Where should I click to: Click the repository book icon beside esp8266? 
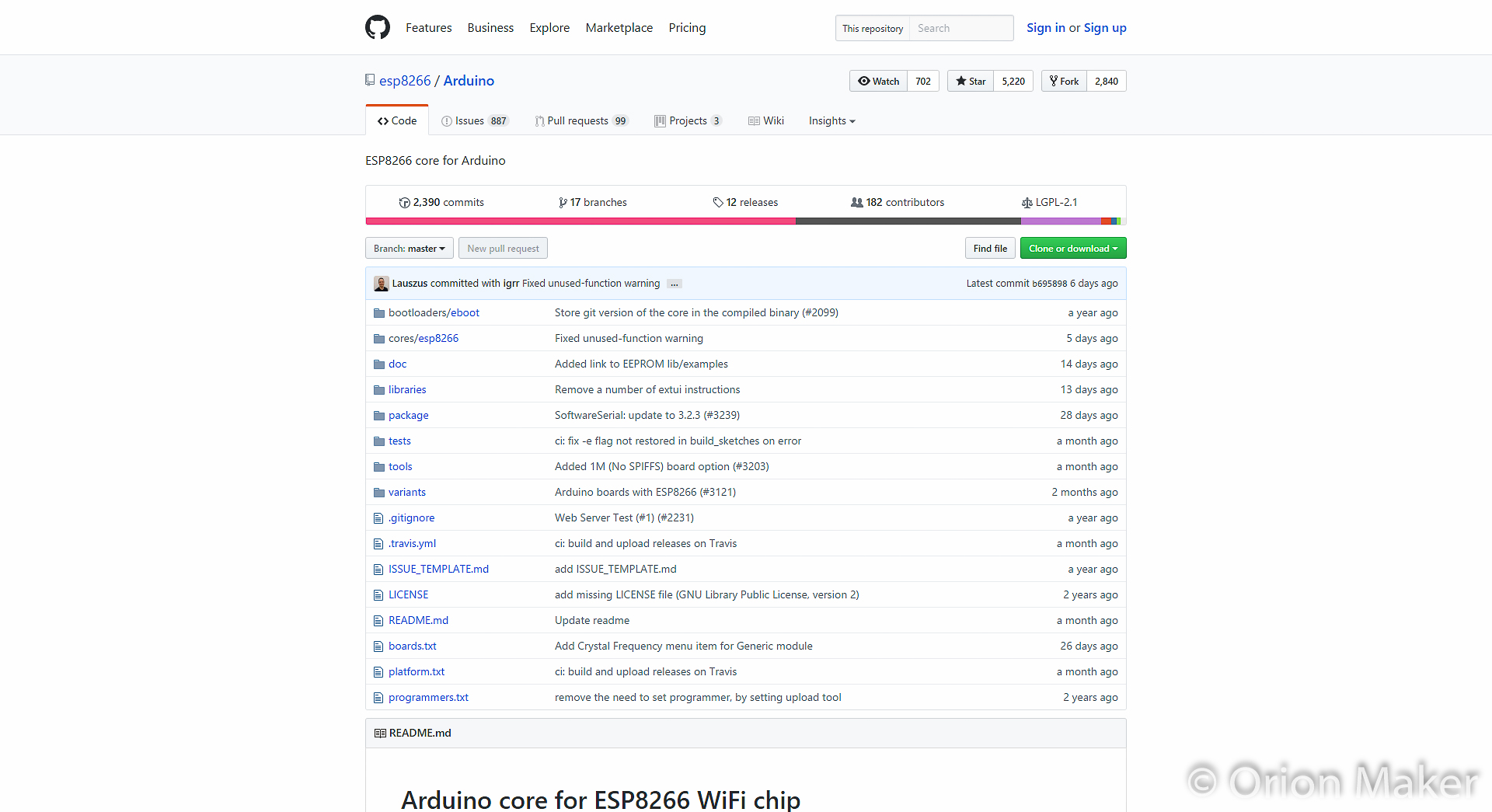[x=370, y=80]
